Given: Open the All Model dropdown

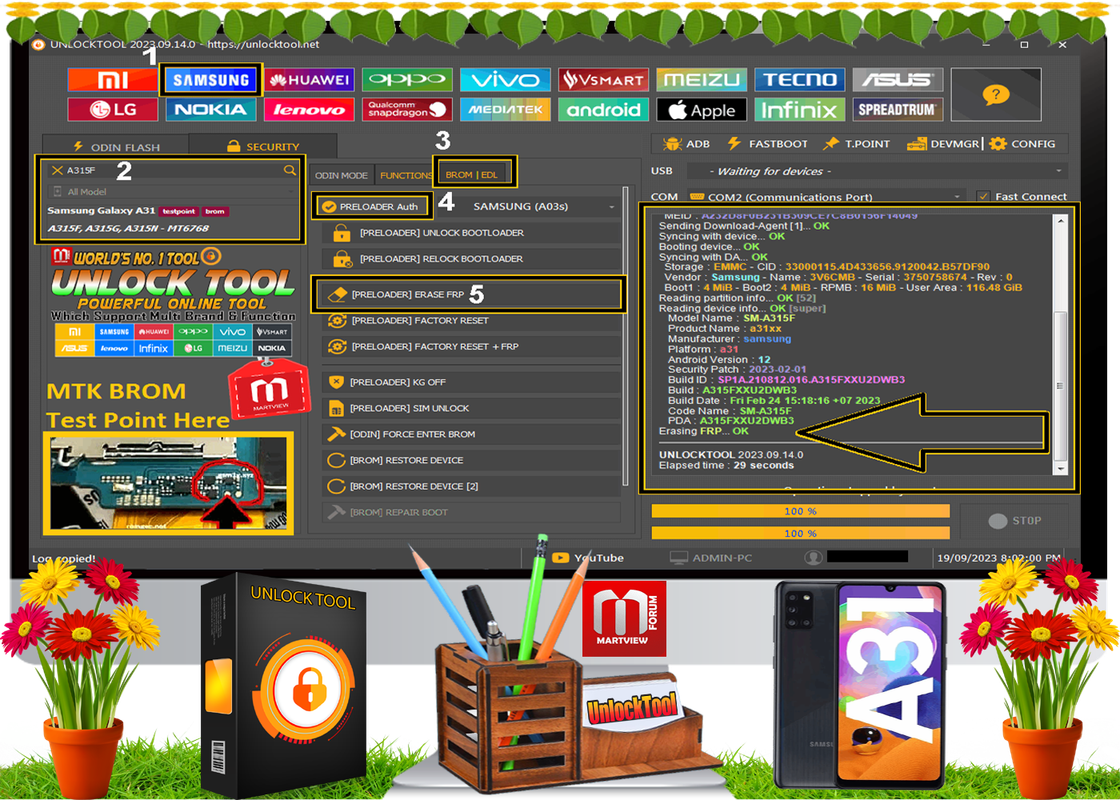Looking at the screenshot, I should click(x=171, y=191).
